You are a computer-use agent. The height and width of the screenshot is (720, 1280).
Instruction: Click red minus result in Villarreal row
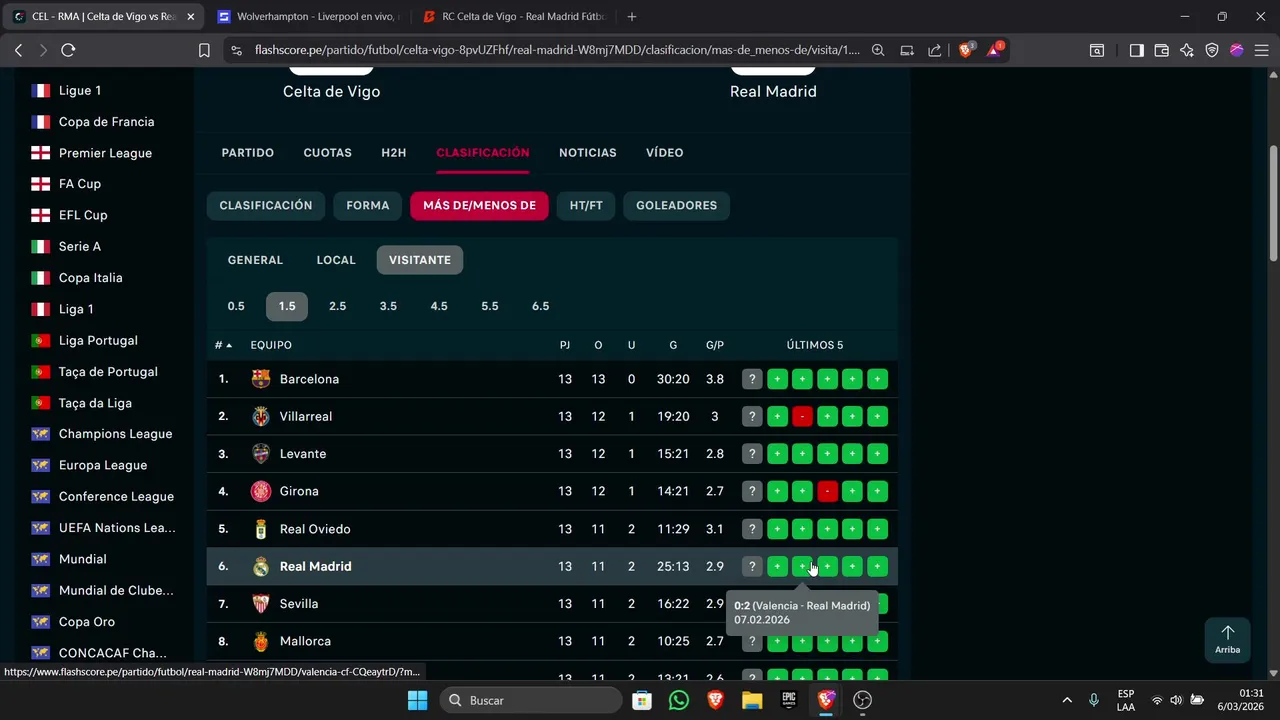[x=802, y=416]
